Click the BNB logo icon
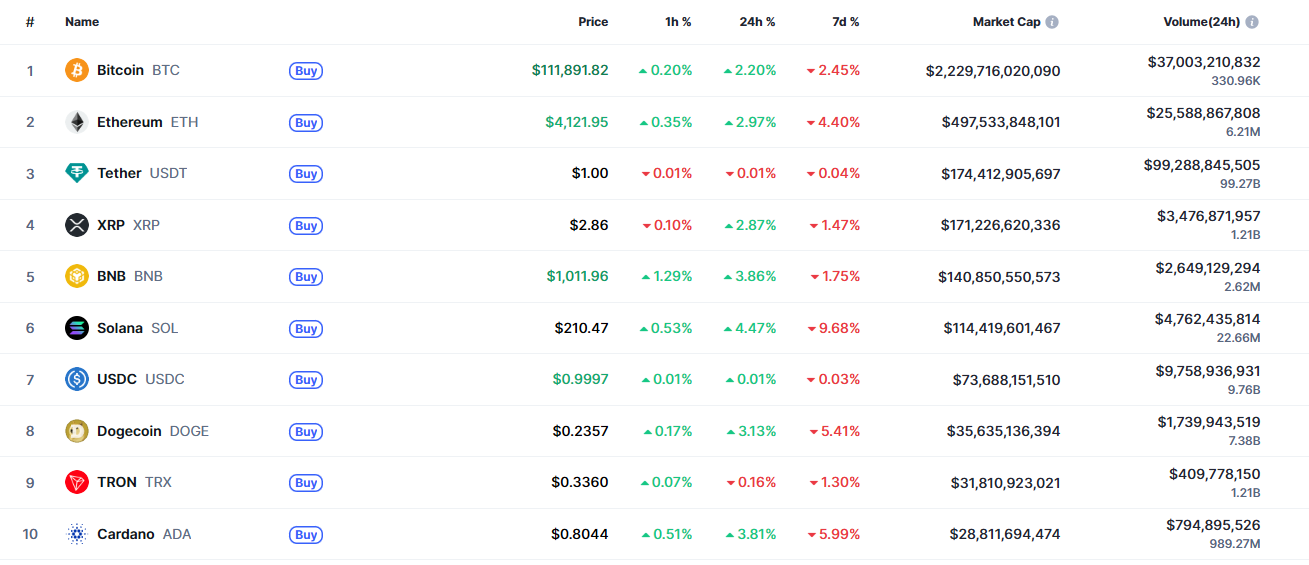 [77, 276]
